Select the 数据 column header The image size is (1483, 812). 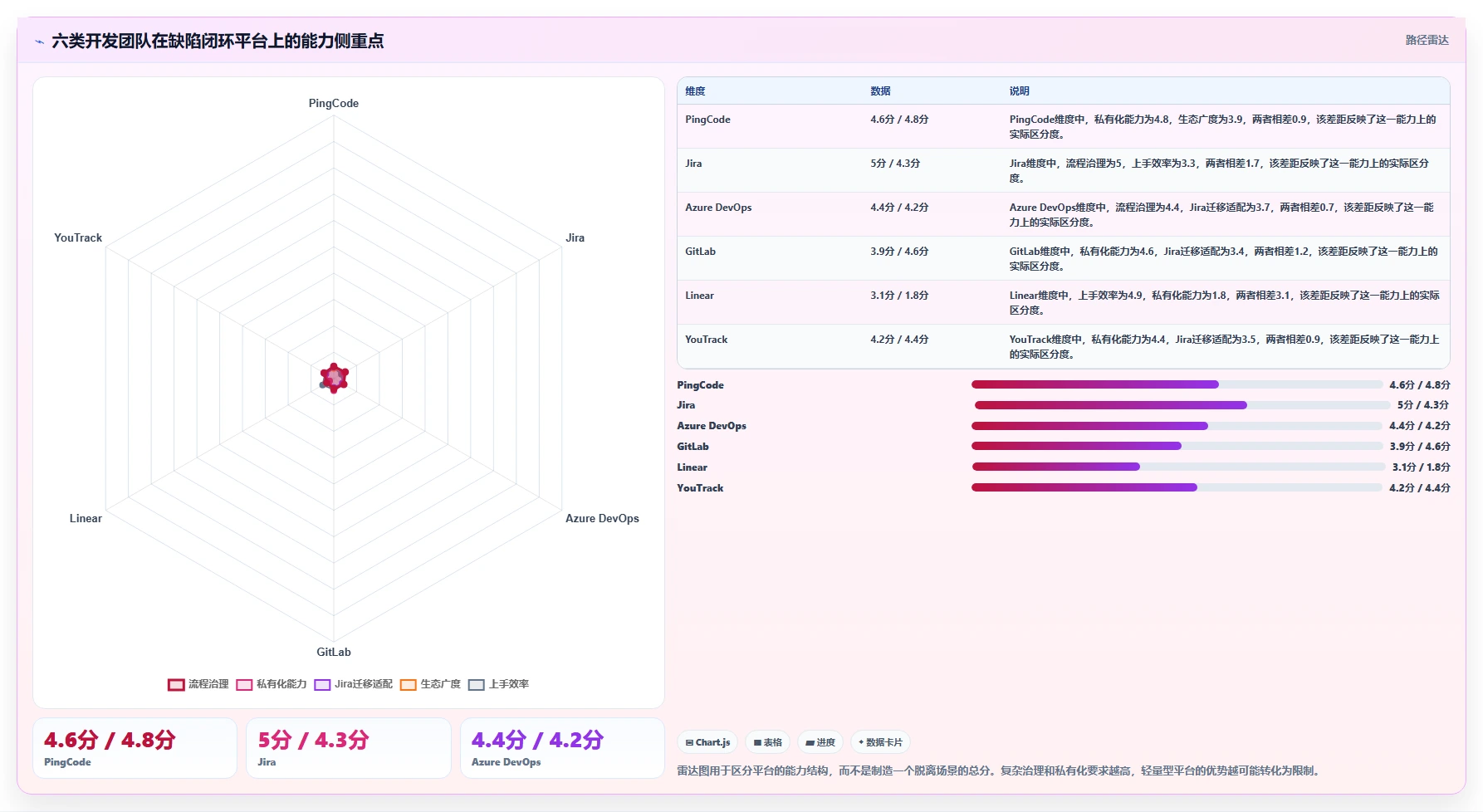coord(880,91)
